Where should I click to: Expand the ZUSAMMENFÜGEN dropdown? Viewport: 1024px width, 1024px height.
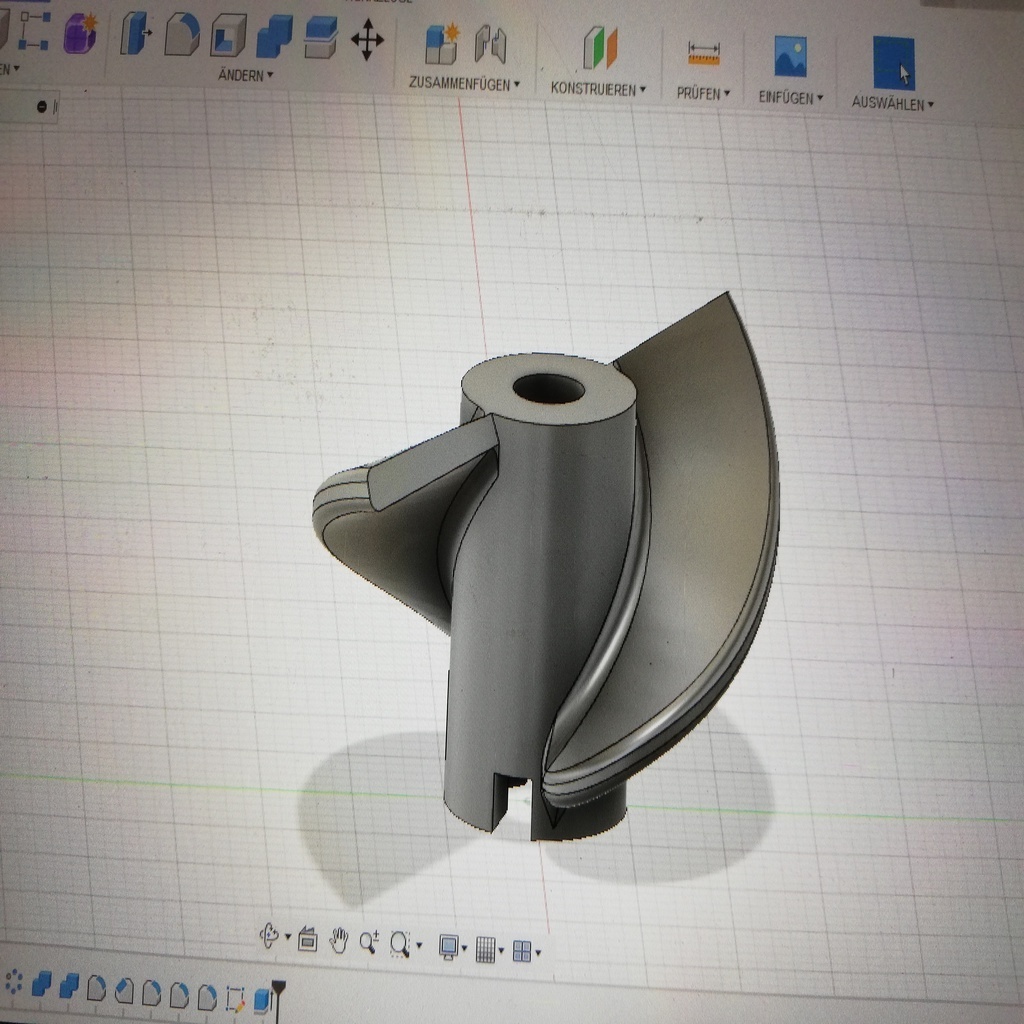click(464, 84)
